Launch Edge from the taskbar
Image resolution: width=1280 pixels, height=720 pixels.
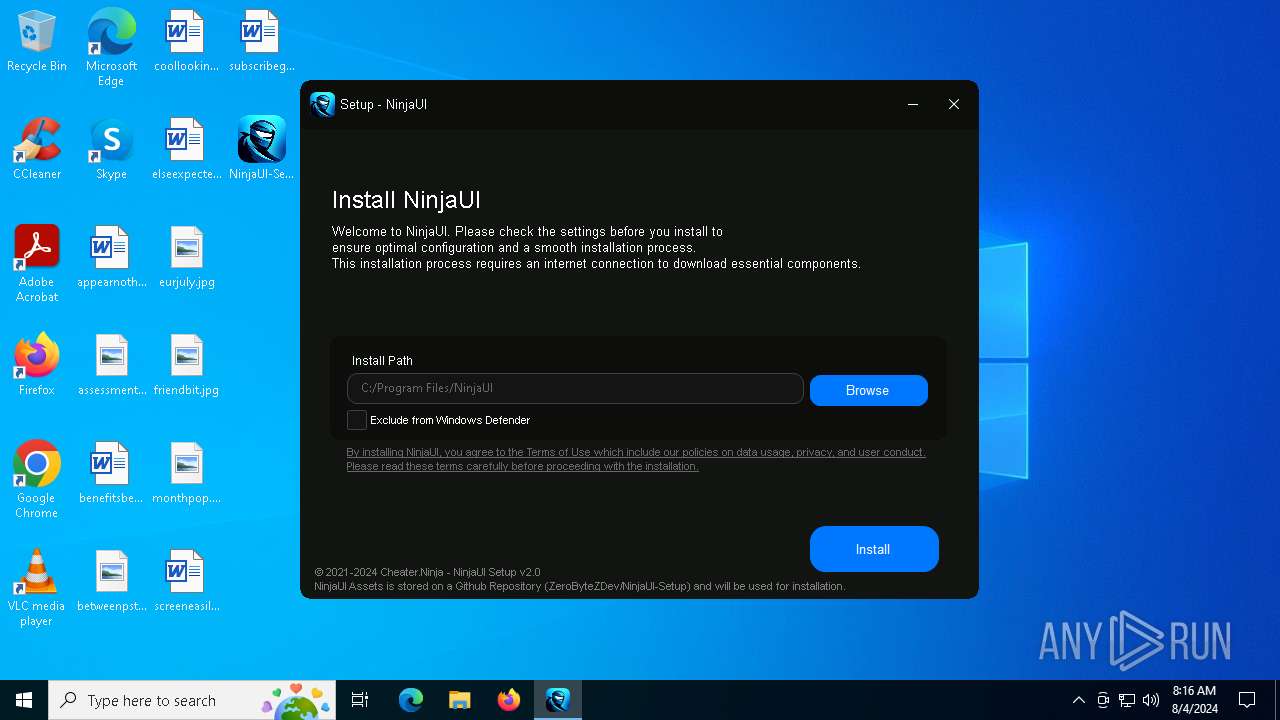point(411,700)
